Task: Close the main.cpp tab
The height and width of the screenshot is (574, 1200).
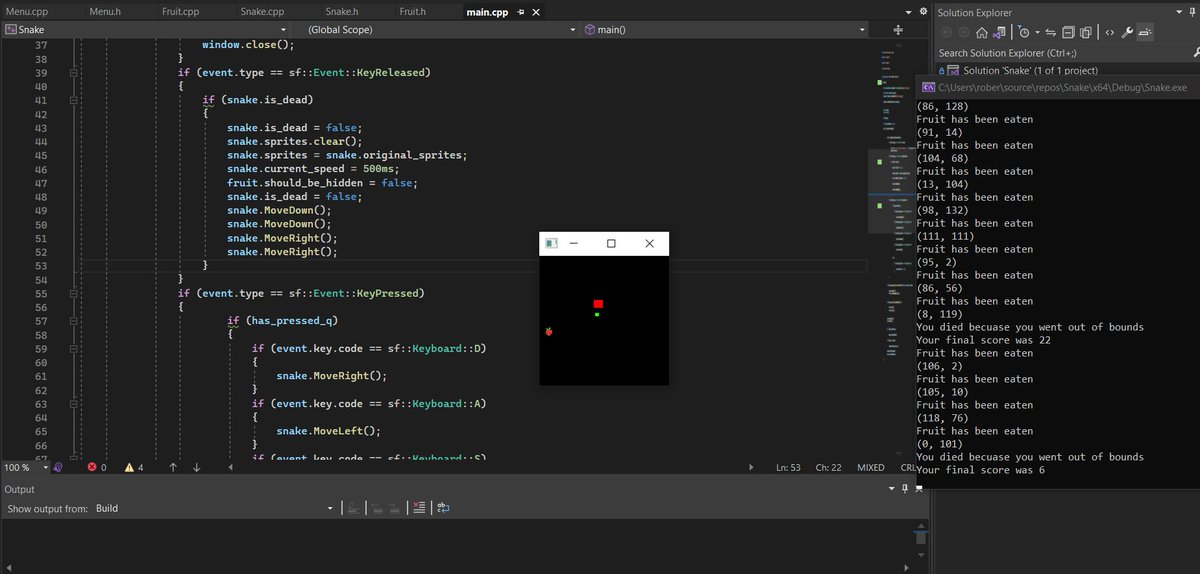Action: click(536, 12)
